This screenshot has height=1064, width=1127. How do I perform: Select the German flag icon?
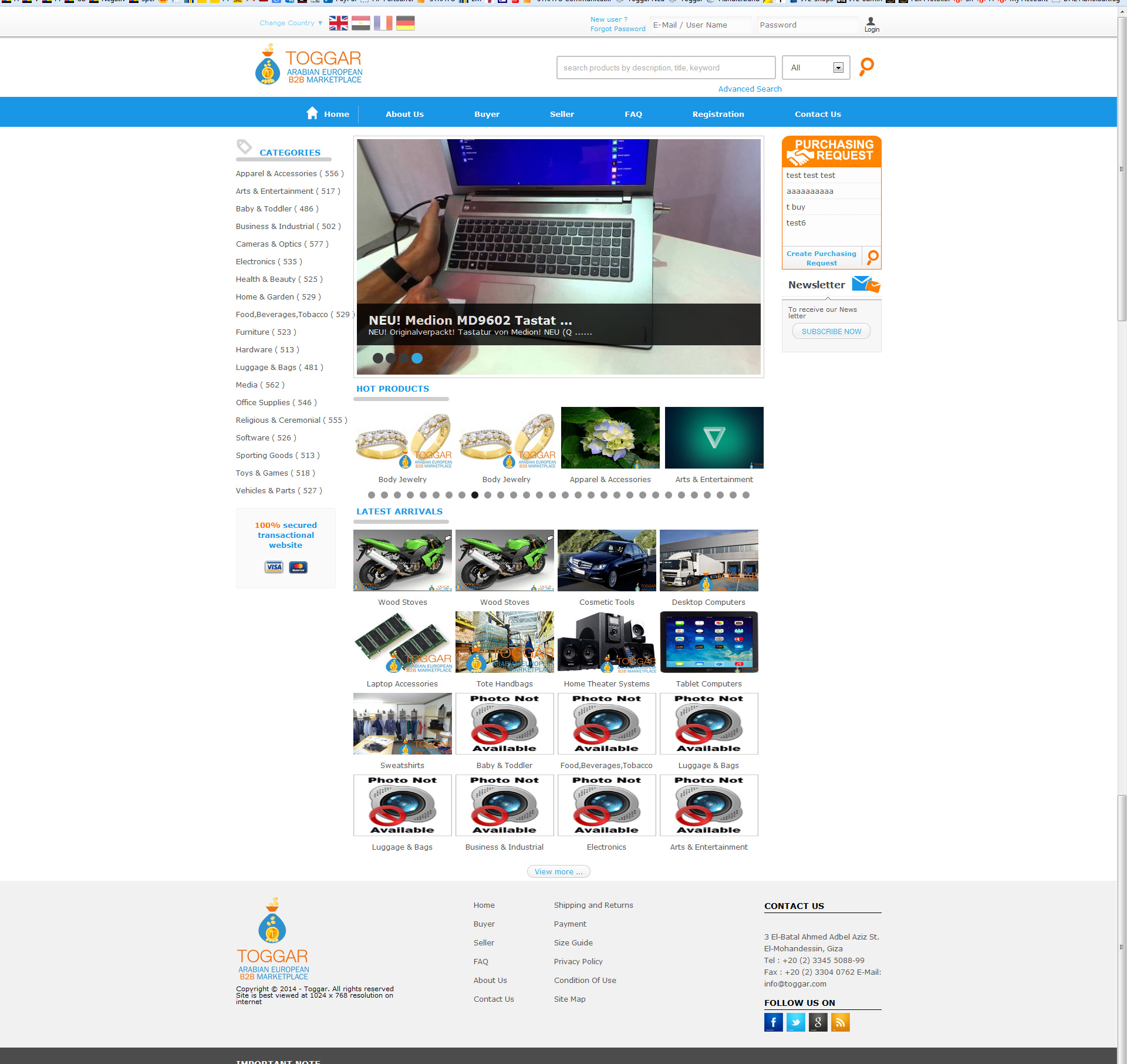tap(405, 23)
